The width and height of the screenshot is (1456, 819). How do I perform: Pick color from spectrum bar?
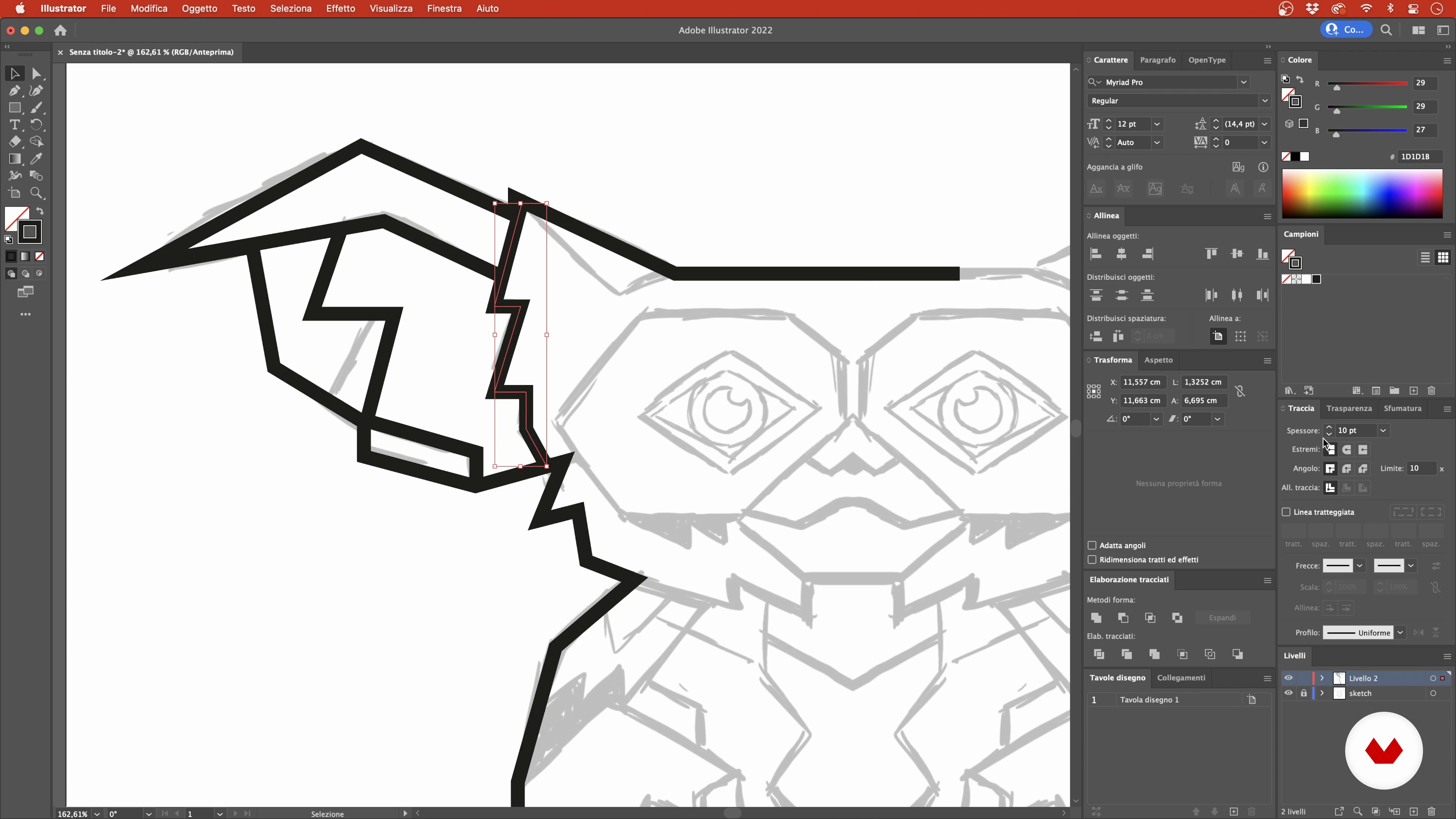pos(1362,194)
